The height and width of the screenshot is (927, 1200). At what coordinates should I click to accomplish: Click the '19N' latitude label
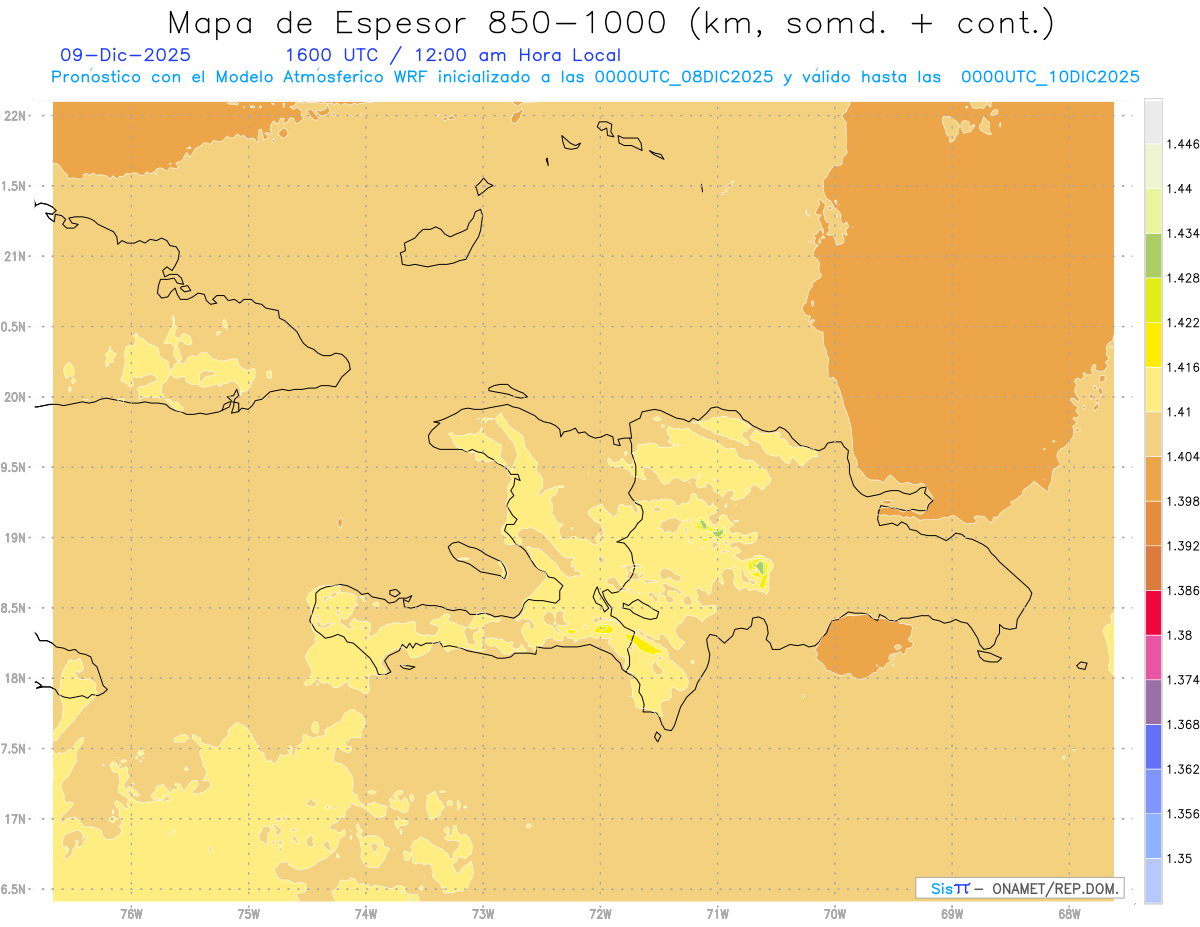pos(17,538)
